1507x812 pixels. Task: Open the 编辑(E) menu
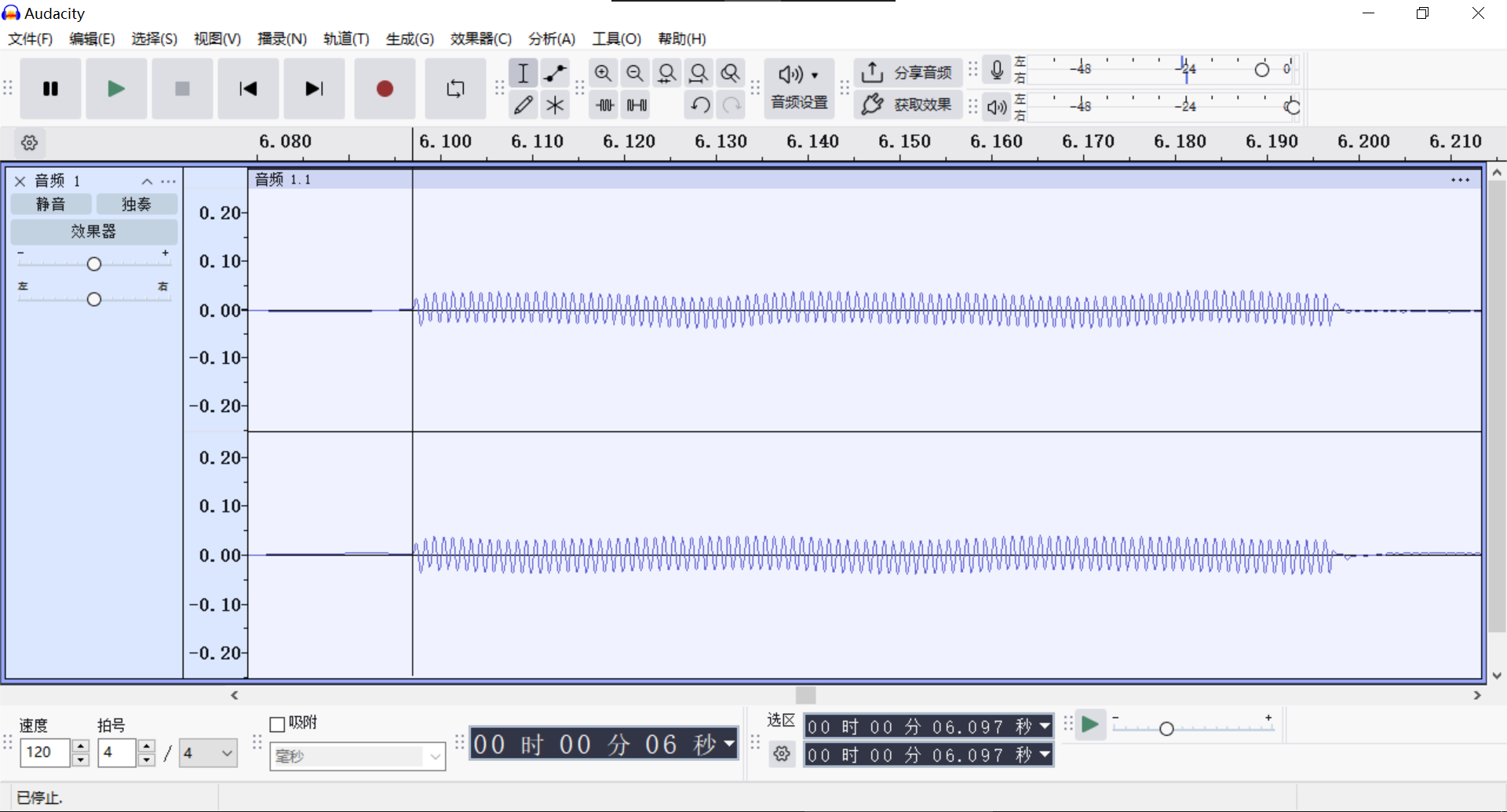click(92, 38)
